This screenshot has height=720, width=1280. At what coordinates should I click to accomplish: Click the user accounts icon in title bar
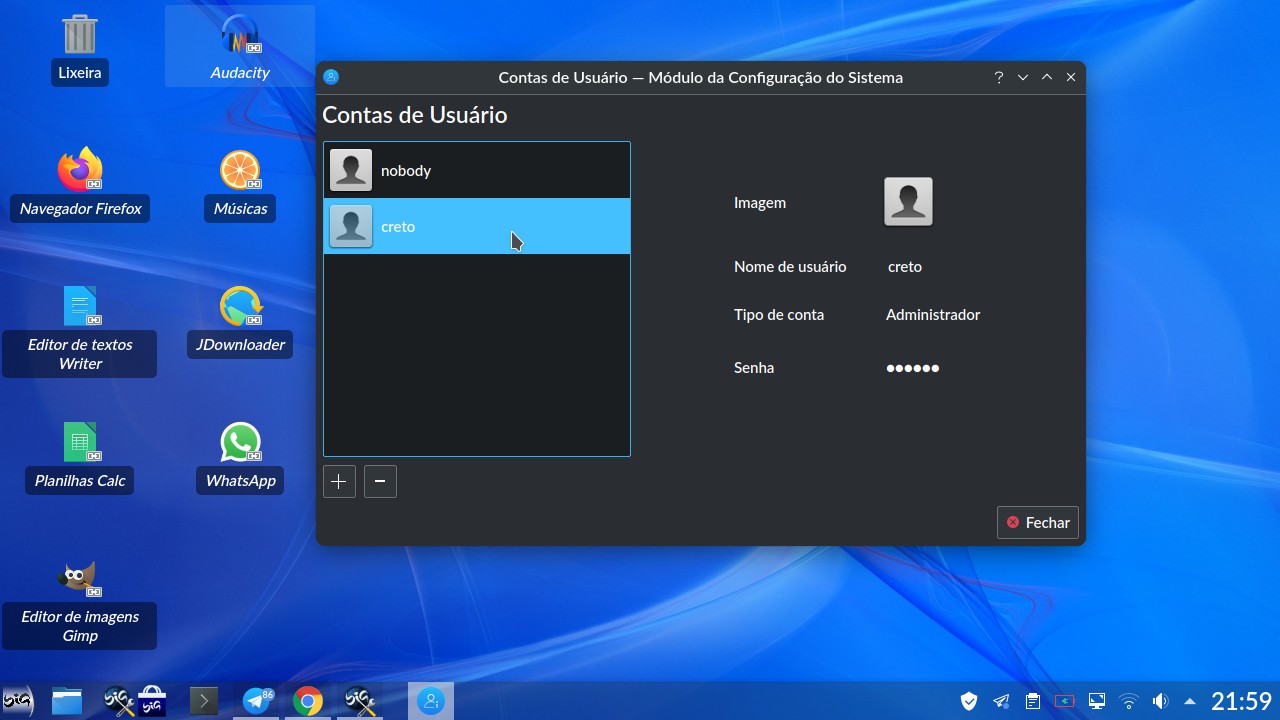point(332,77)
